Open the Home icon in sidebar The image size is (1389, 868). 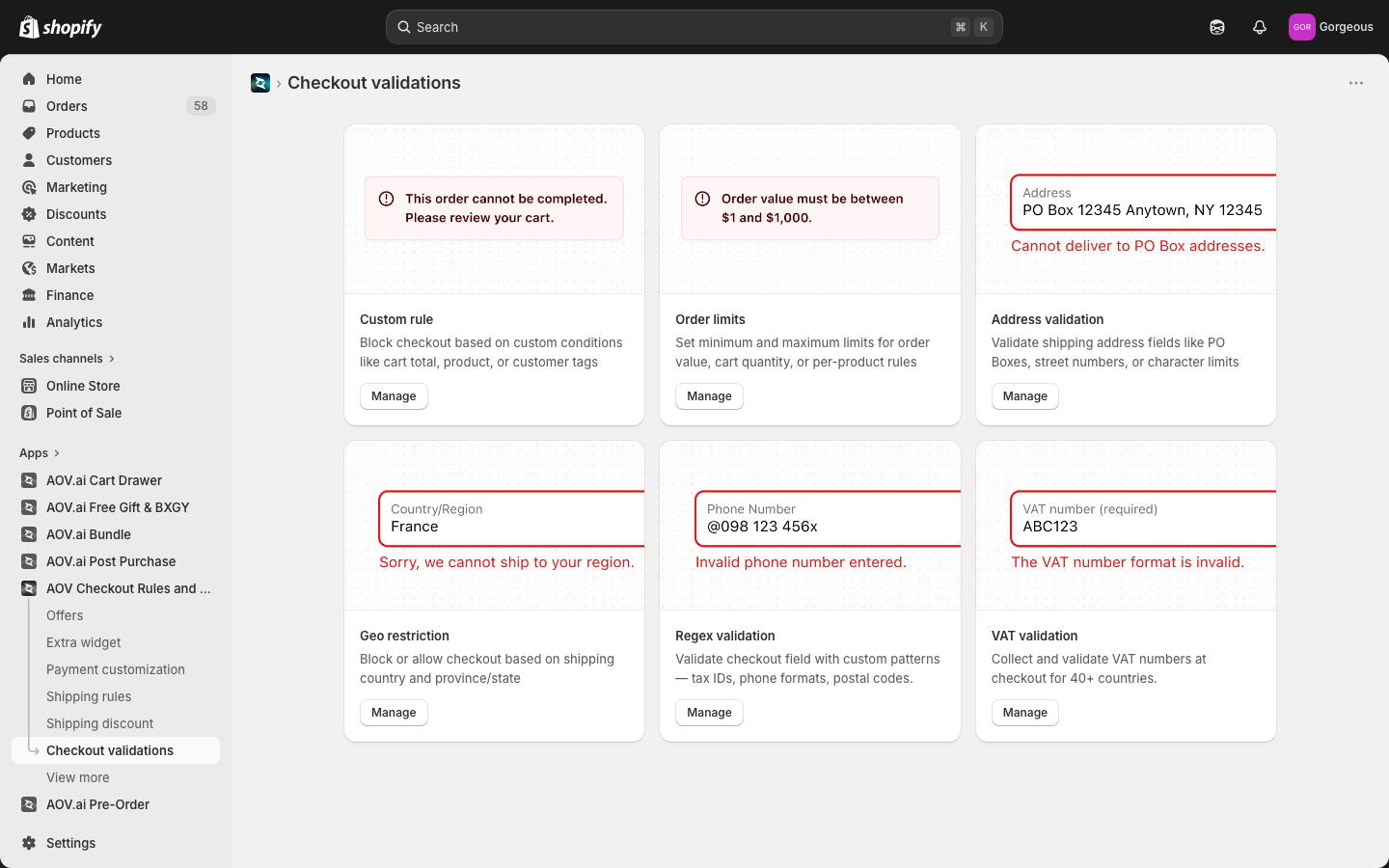(29, 79)
